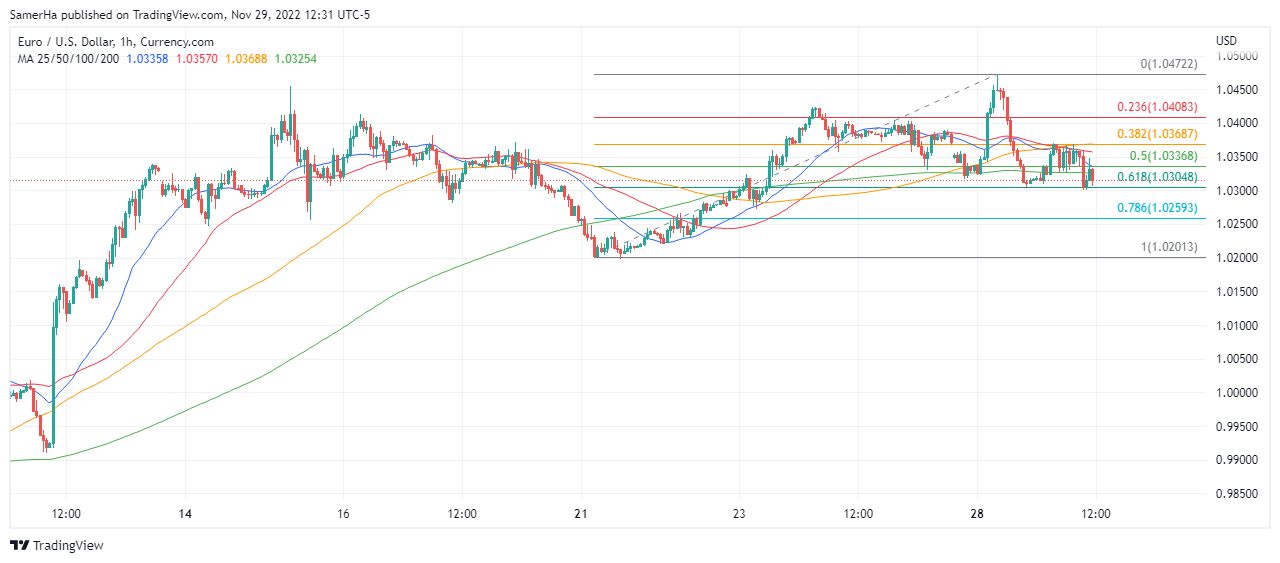This screenshot has width=1280, height=563.
Task: Click the 0.618(1.03048) Fibonacci level label
Action: pyautogui.click(x=1158, y=176)
